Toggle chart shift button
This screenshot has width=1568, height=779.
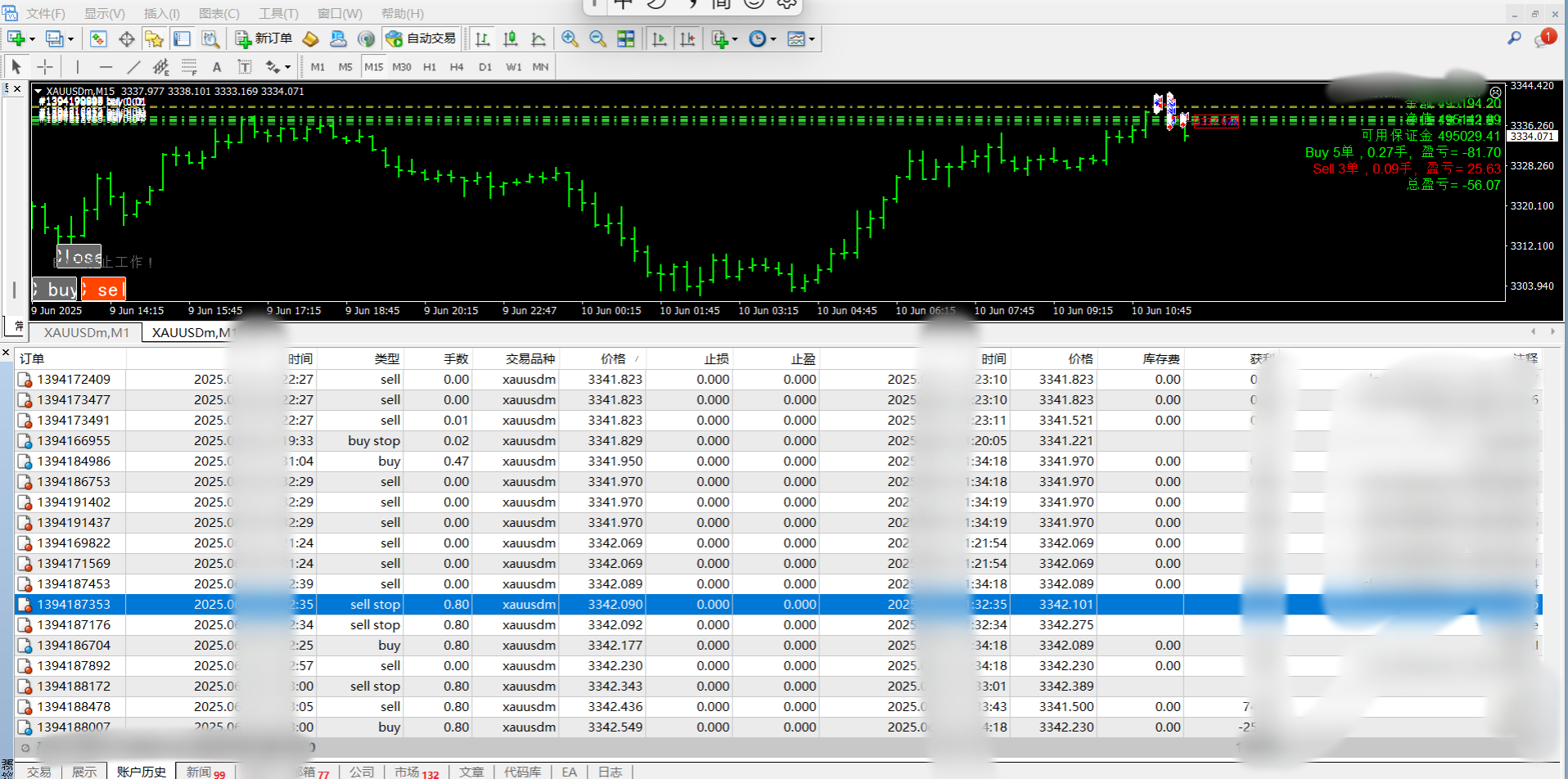[x=687, y=38]
